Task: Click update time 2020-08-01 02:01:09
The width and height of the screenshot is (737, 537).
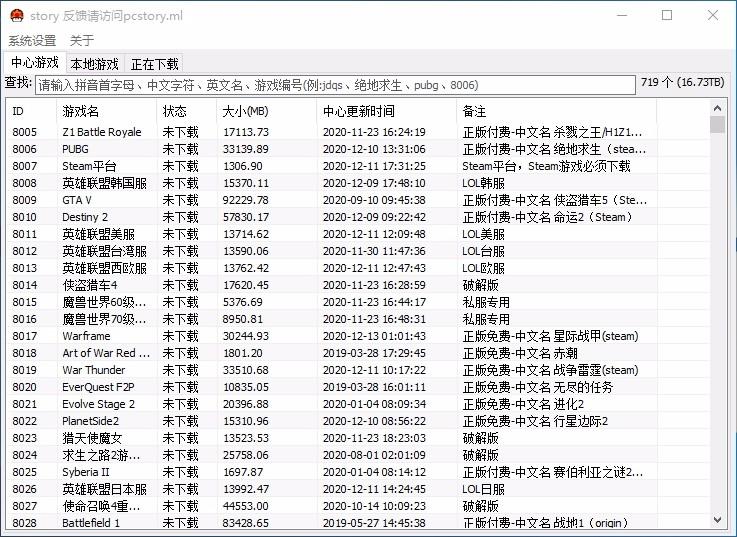Action: tap(374, 455)
